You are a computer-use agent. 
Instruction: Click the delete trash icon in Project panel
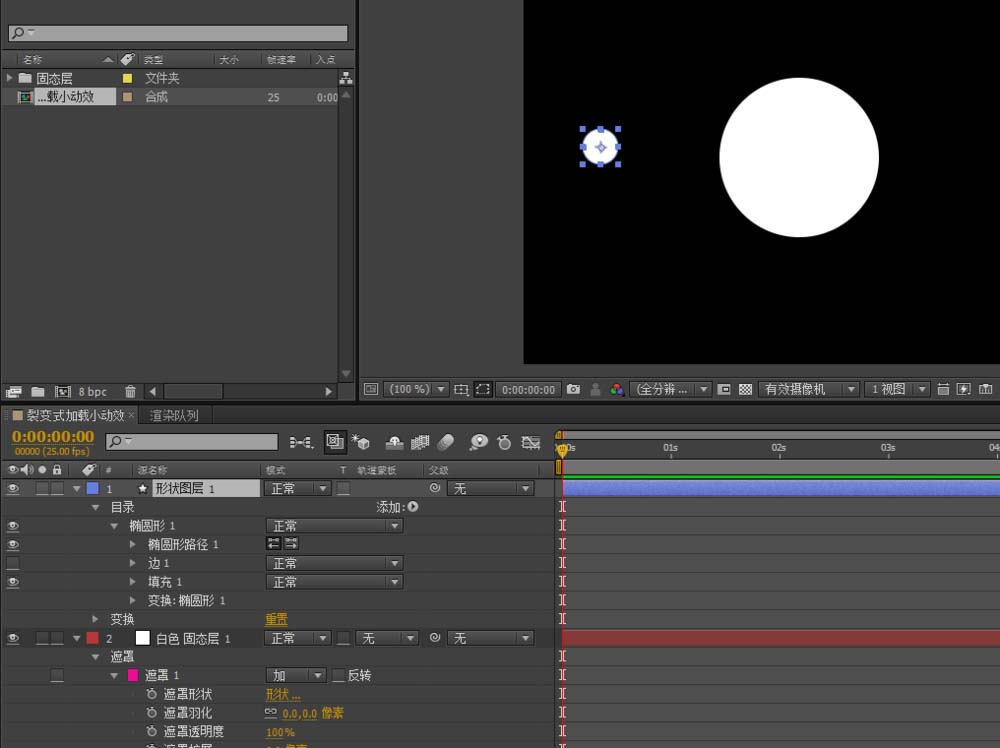click(x=130, y=392)
